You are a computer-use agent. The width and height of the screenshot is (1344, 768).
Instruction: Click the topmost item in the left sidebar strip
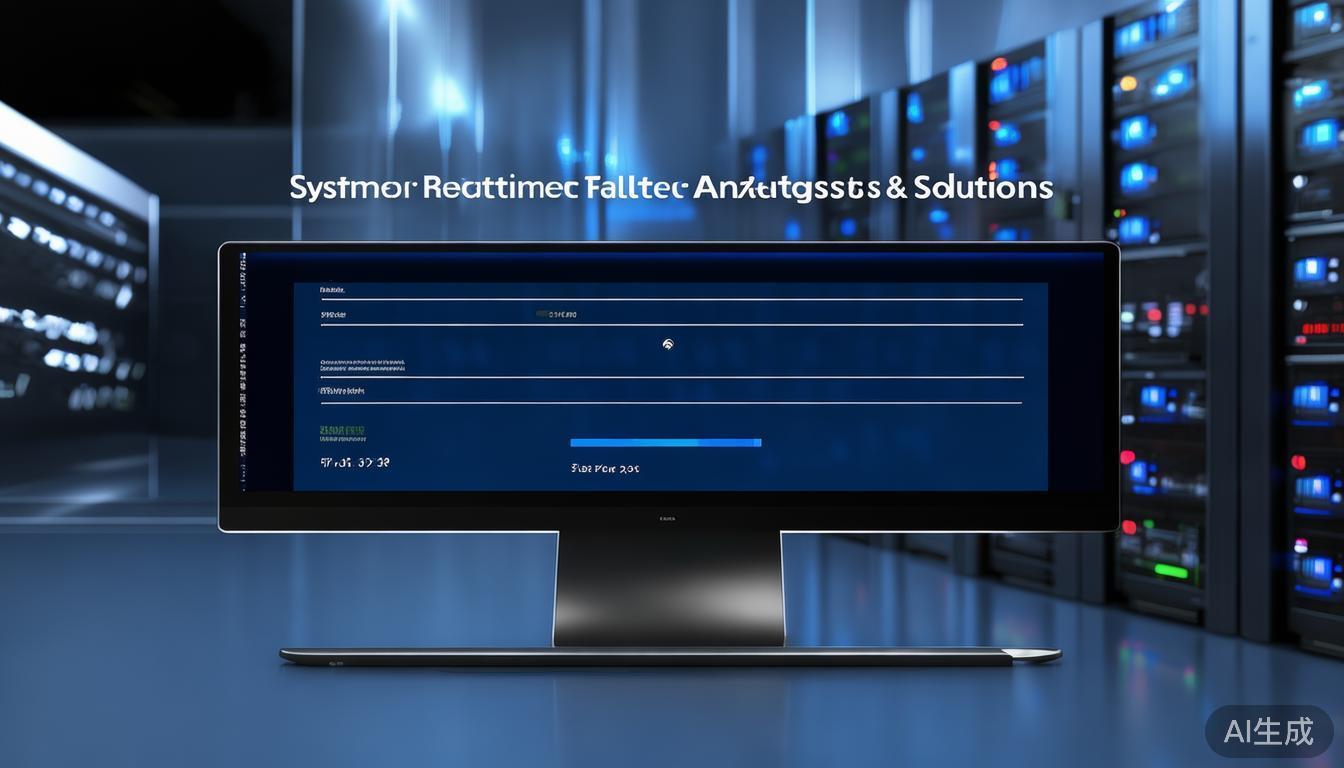click(242, 259)
